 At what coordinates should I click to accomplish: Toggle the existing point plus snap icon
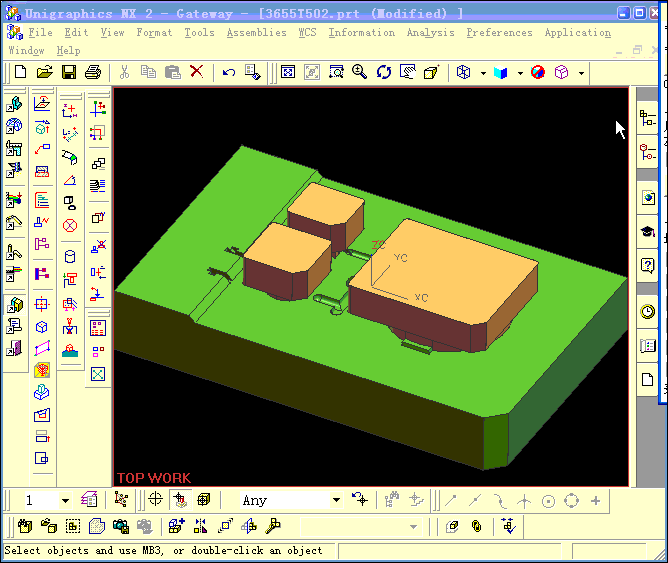pos(596,501)
